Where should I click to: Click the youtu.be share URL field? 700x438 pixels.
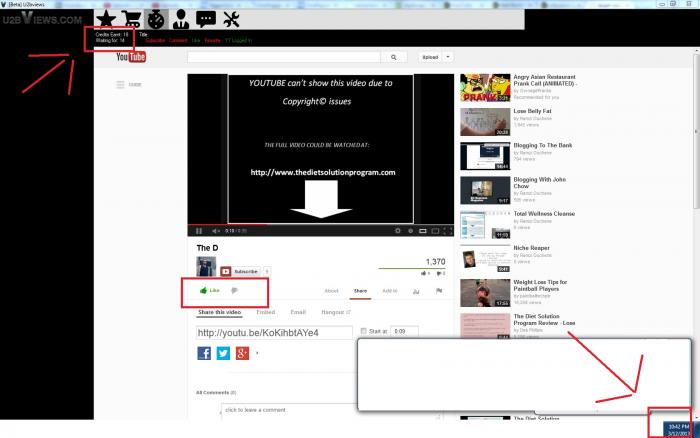[x=274, y=333]
